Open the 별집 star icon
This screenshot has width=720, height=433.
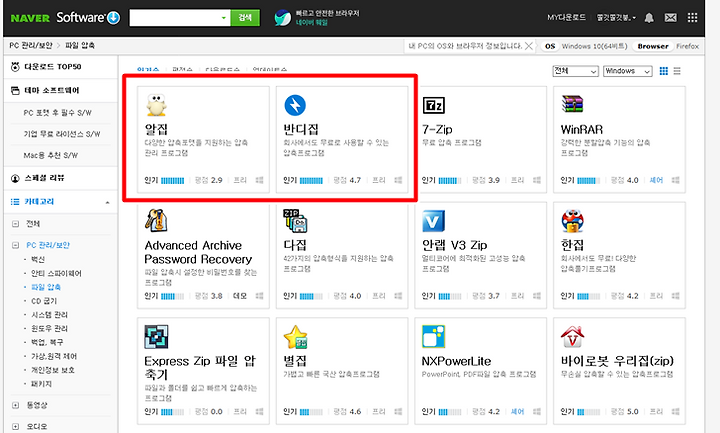295,337
